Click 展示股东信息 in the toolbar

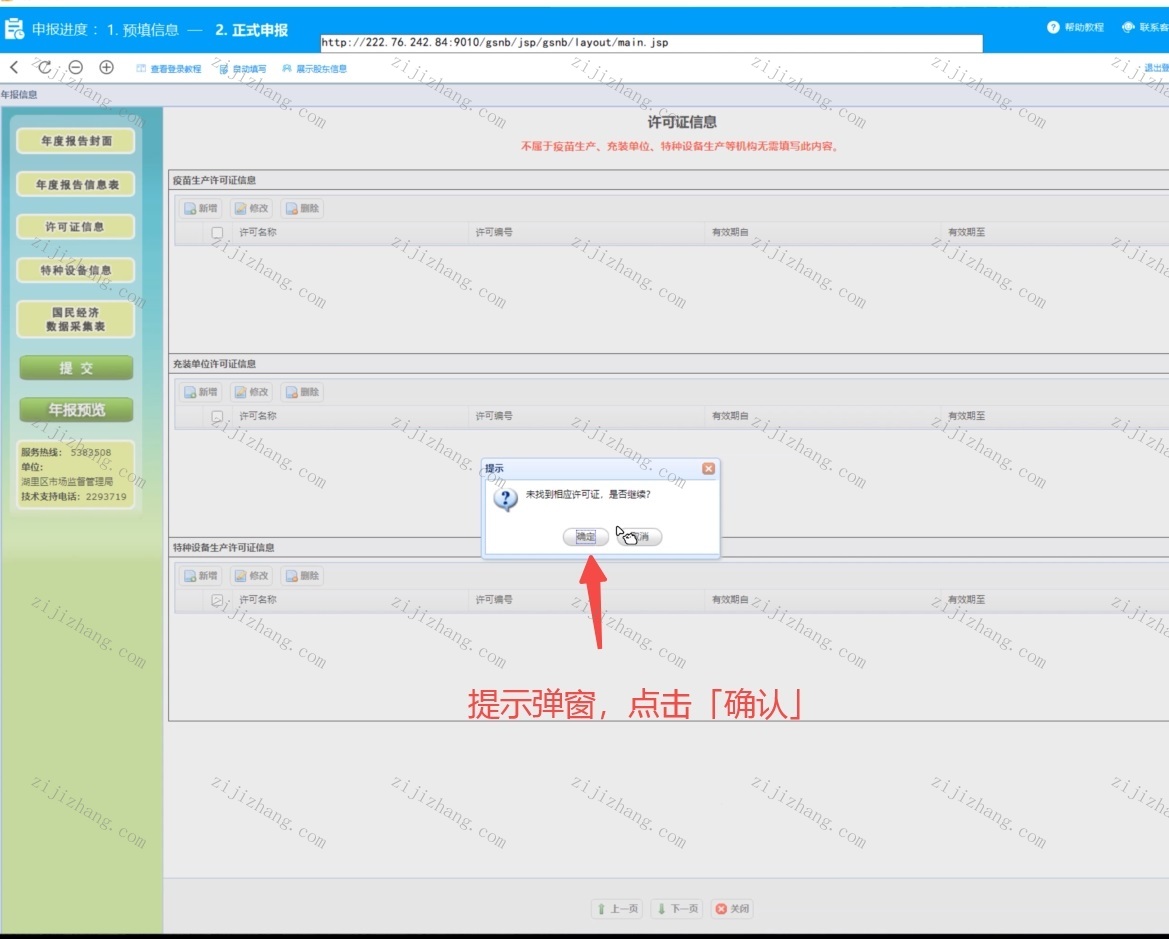tap(315, 69)
